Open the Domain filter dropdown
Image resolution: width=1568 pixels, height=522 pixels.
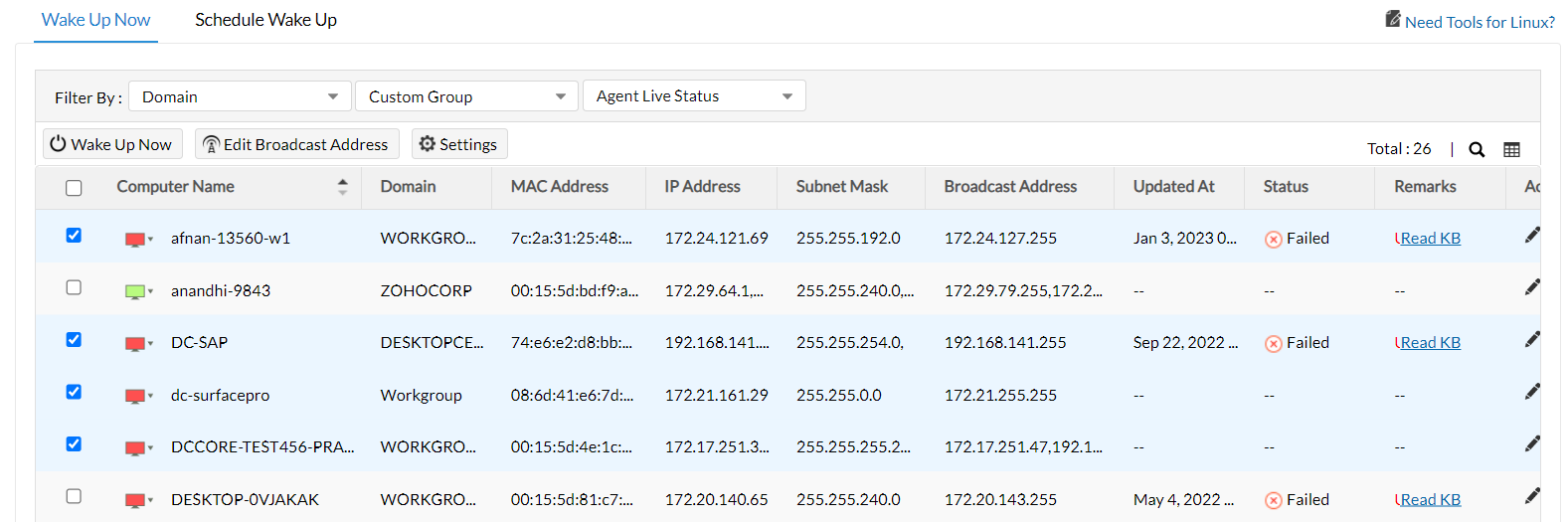(x=240, y=96)
